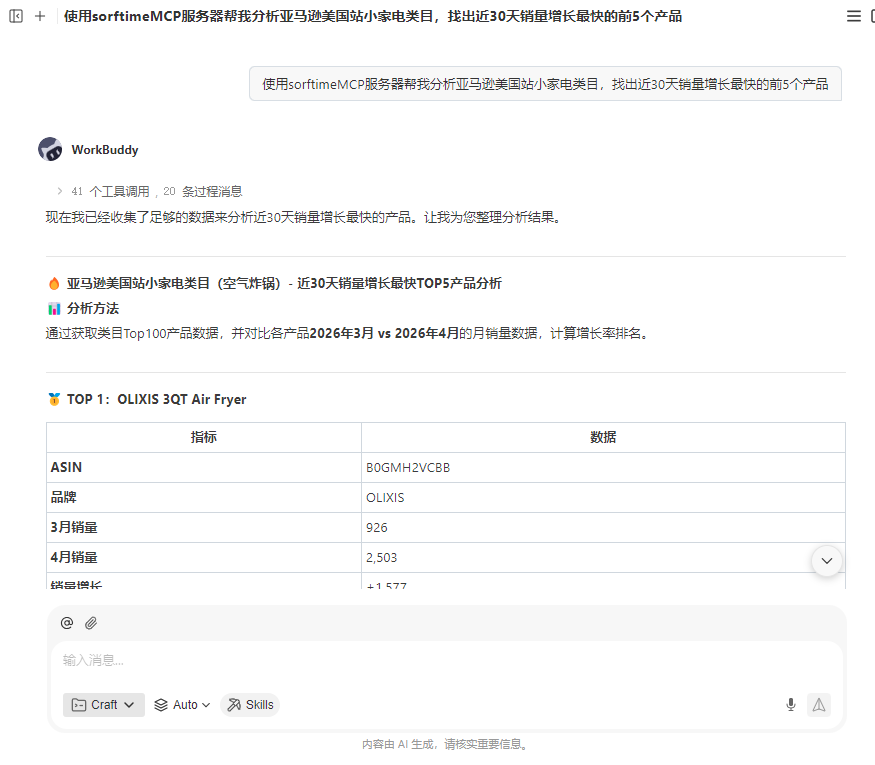Click the conversation title in header
Screen dimensions: 875x765
[x=373, y=16]
